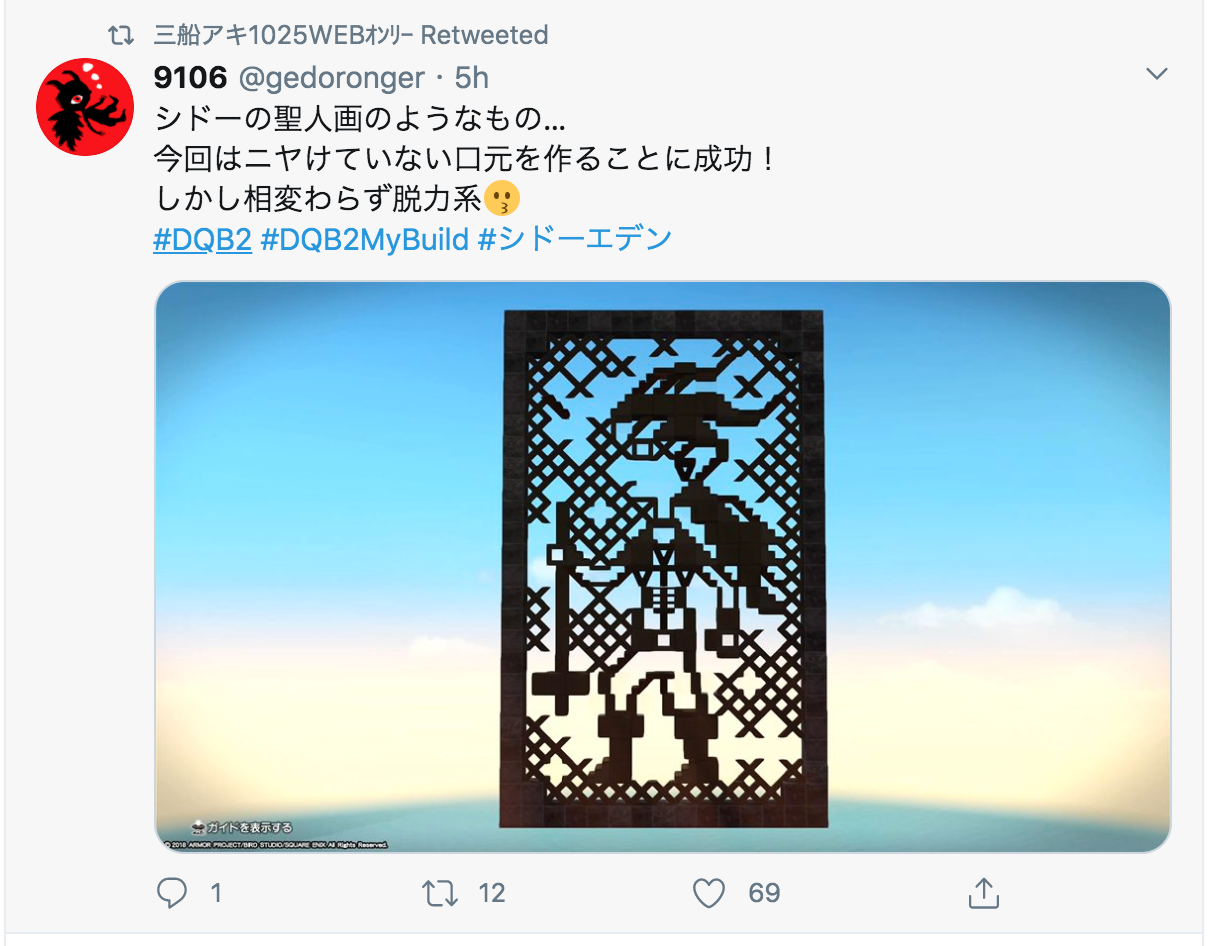View the retweet count 12
This screenshot has height=946, width=1226.
tap(492, 893)
